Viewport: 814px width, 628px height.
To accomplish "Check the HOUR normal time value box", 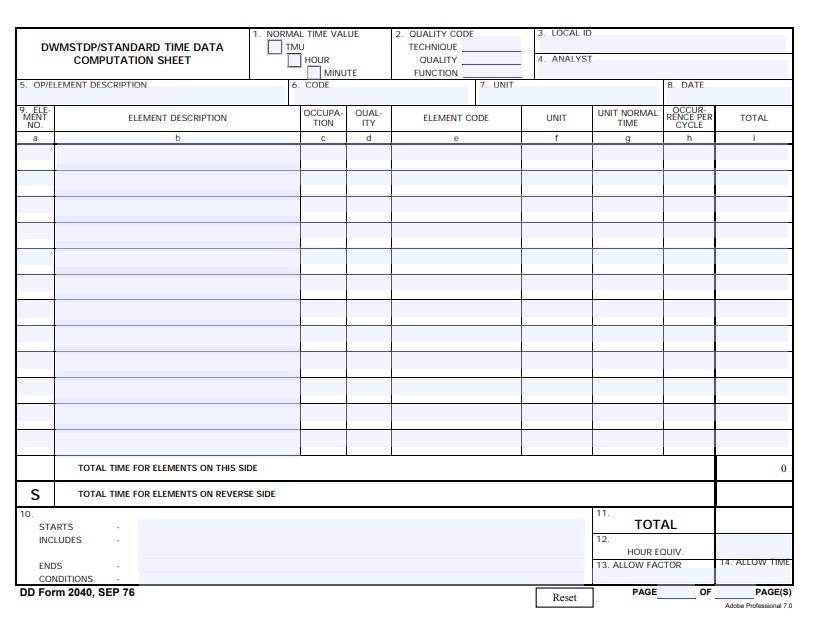I will click(294, 60).
